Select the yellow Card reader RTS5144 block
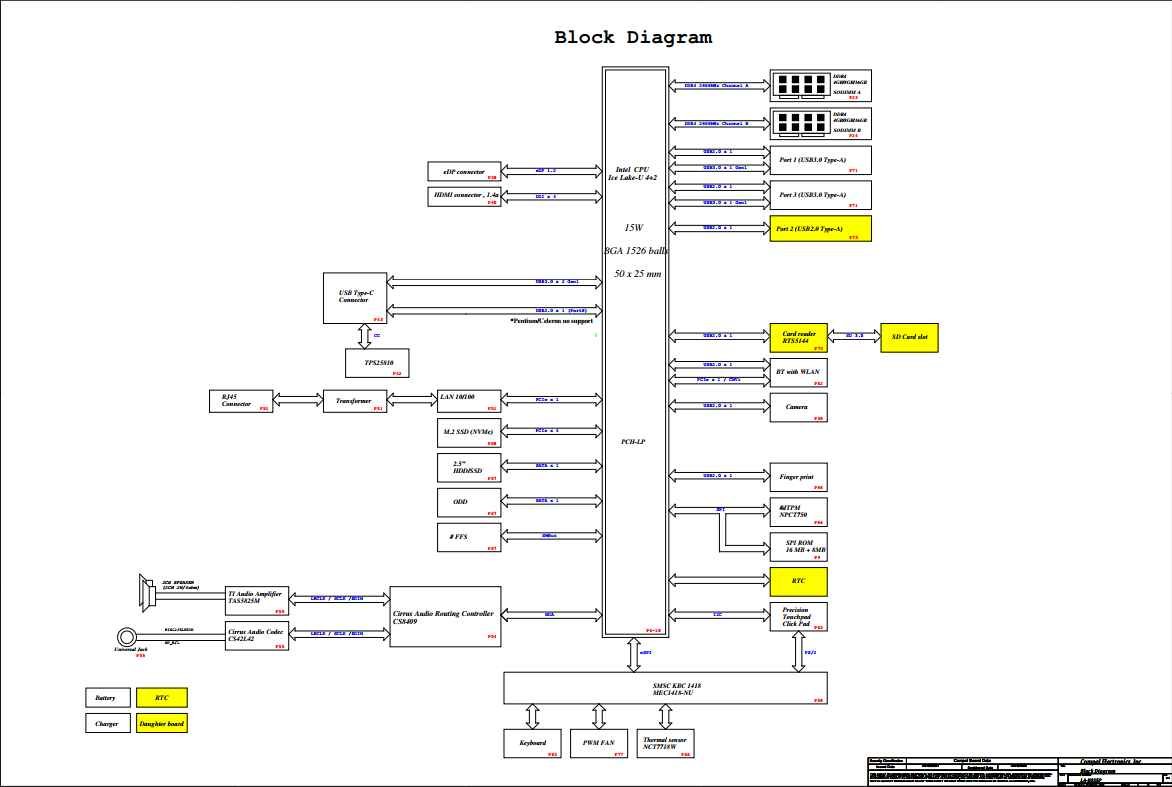 pyautogui.click(x=798, y=338)
